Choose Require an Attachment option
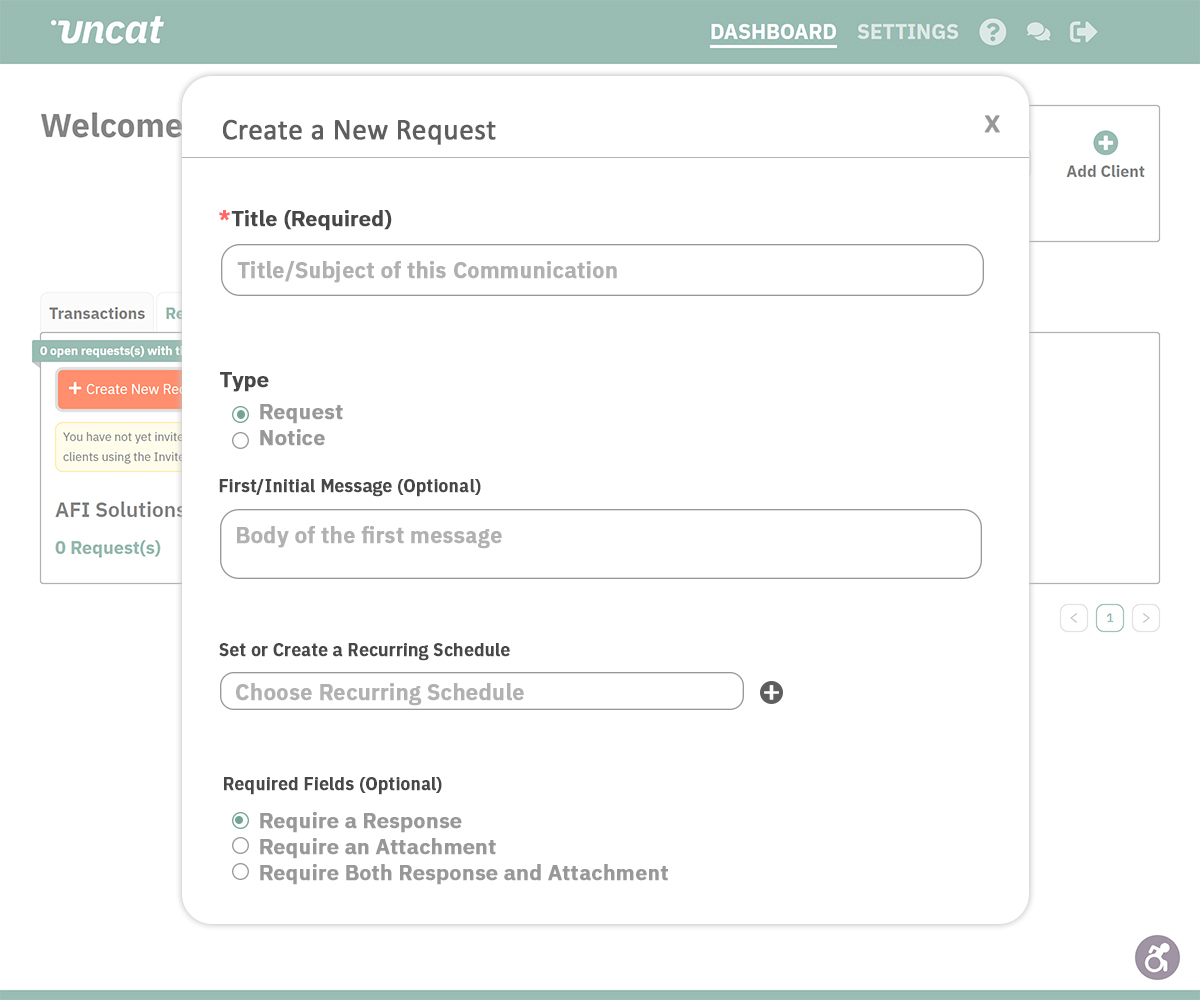 click(x=240, y=846)
